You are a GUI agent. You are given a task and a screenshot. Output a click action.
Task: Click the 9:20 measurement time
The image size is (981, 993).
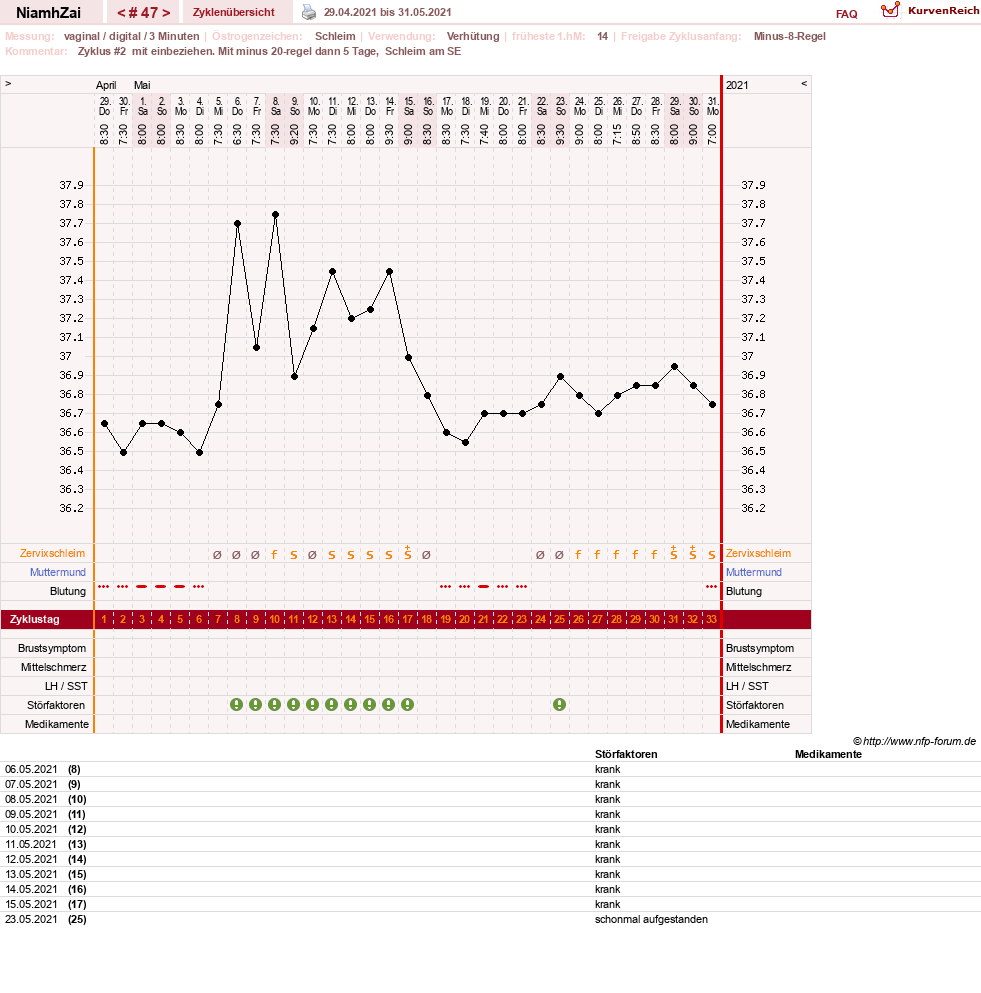tap(294, 134)
